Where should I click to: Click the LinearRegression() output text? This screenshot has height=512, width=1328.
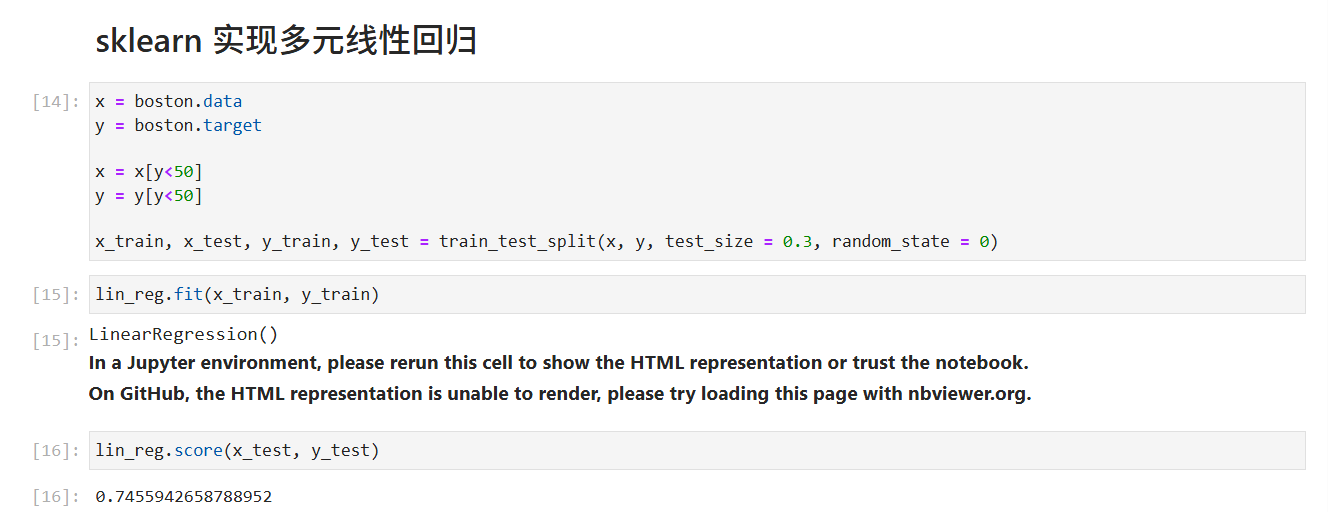coord(184,334)
